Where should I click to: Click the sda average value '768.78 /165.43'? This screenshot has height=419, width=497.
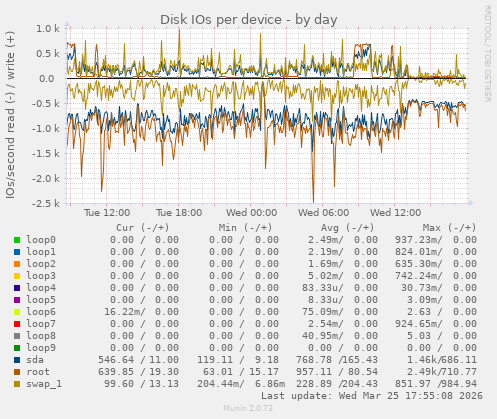[337, 360]
